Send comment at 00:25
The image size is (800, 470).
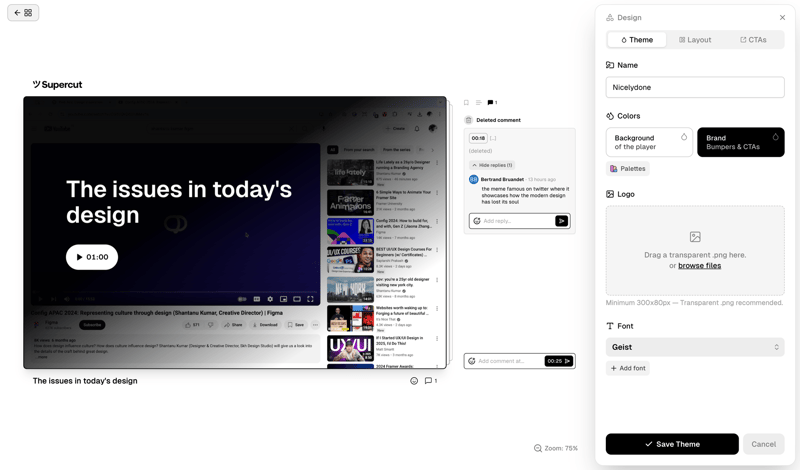559,361
